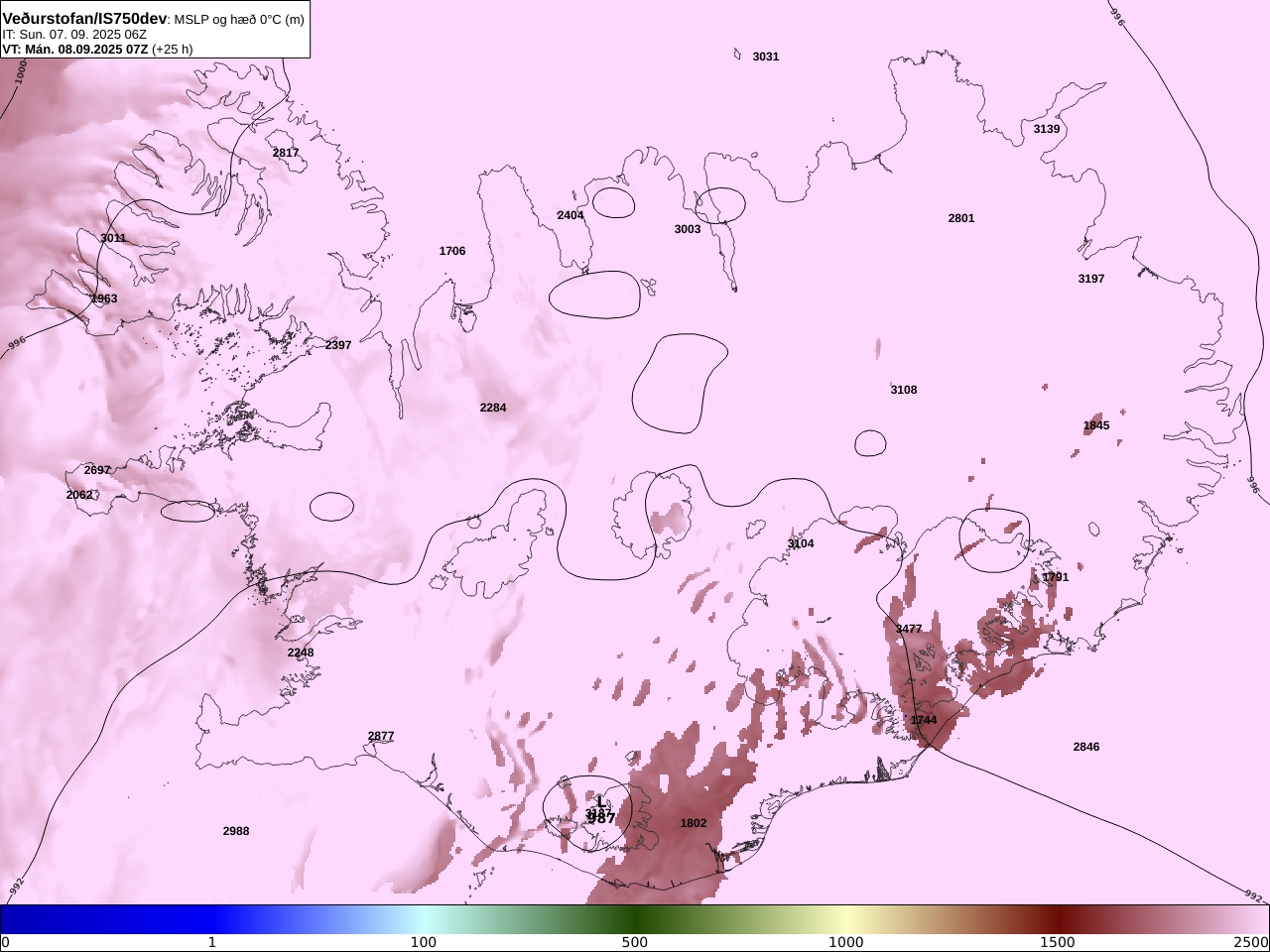The height and width of the screenshot is (952, 1270).
Task: Click the colorbar tick label 100
Action: (424, 942)
